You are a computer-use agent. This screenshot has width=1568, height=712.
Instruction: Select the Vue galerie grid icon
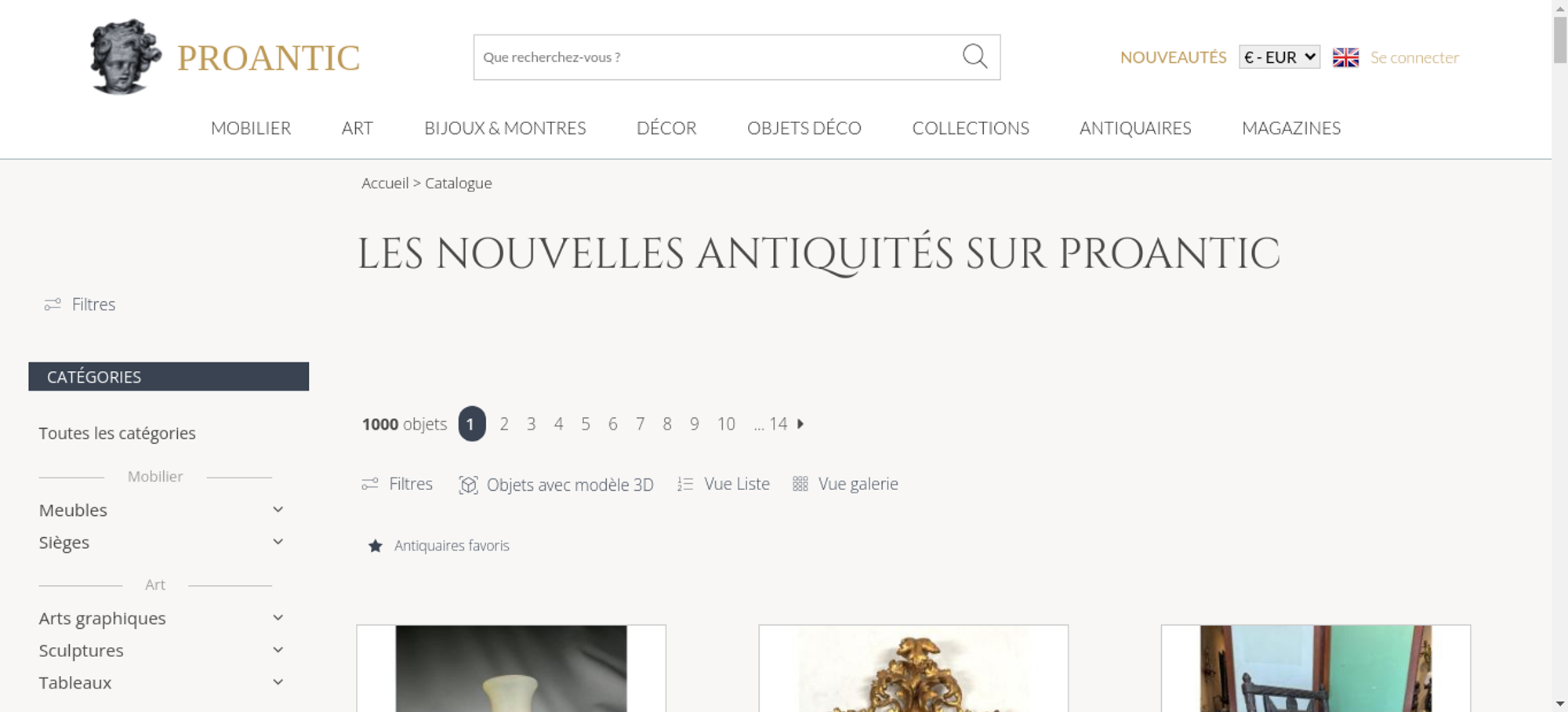tap(800, 484)
